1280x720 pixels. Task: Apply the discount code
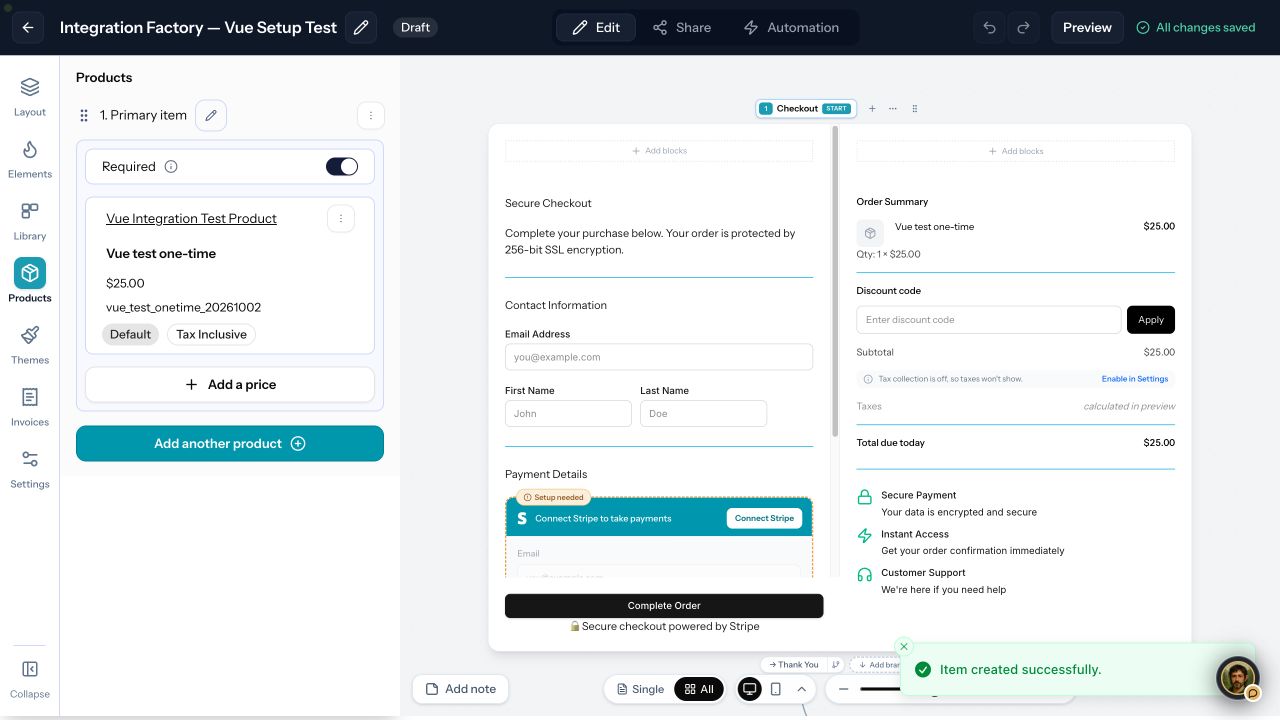(x=1151, y=320)
